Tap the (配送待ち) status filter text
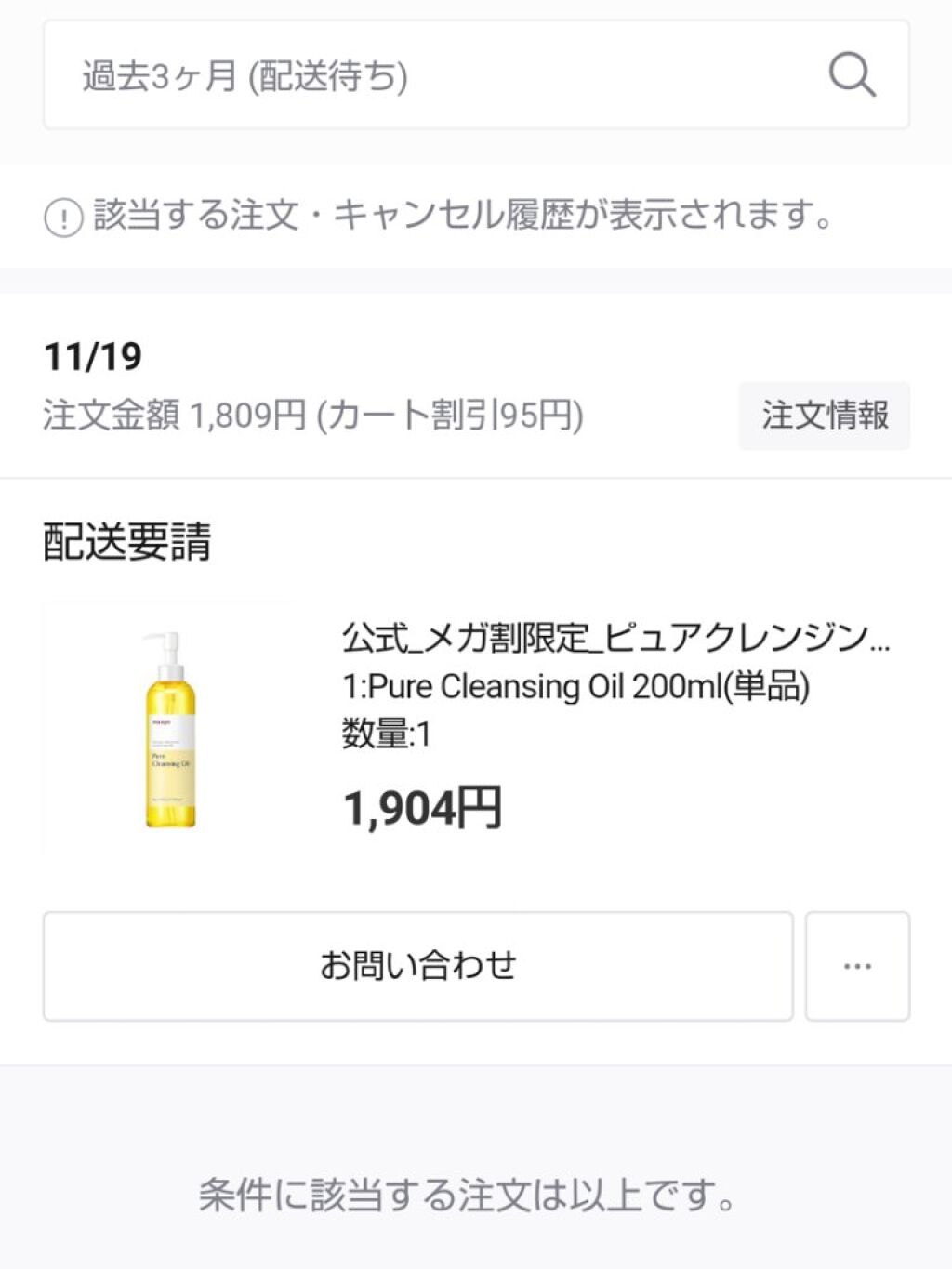The height and width of the screenshot is (1269, 952). click(x=328, y=76)
